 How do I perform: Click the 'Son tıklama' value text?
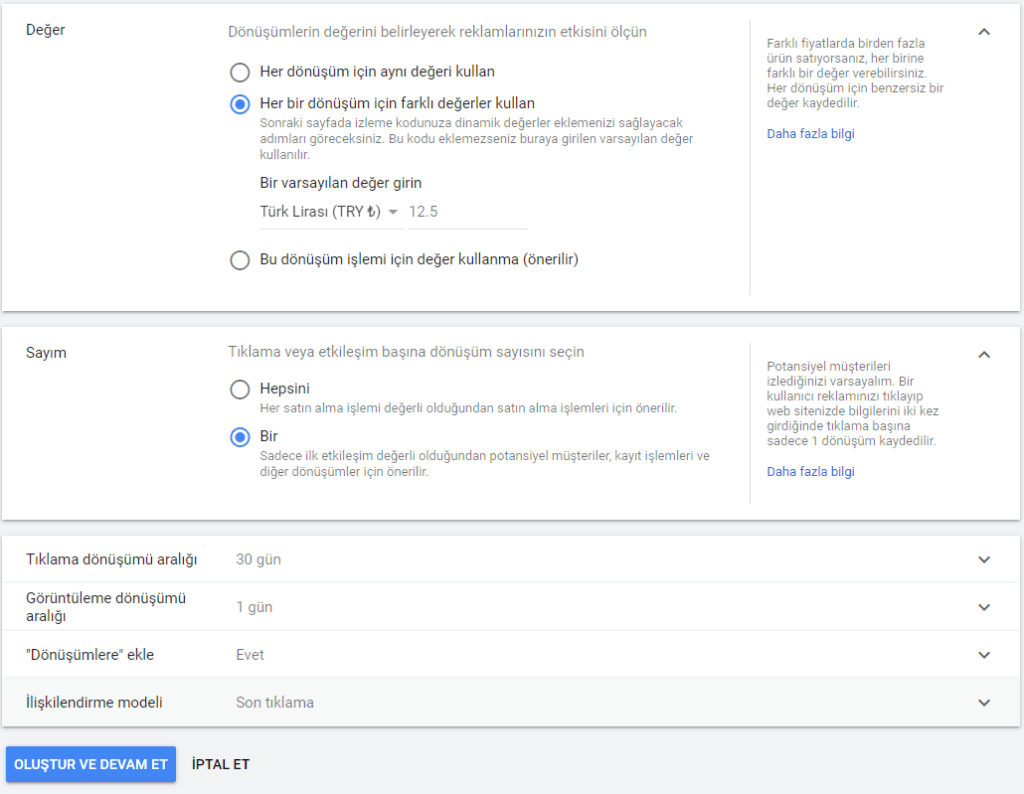coord(275,703)
